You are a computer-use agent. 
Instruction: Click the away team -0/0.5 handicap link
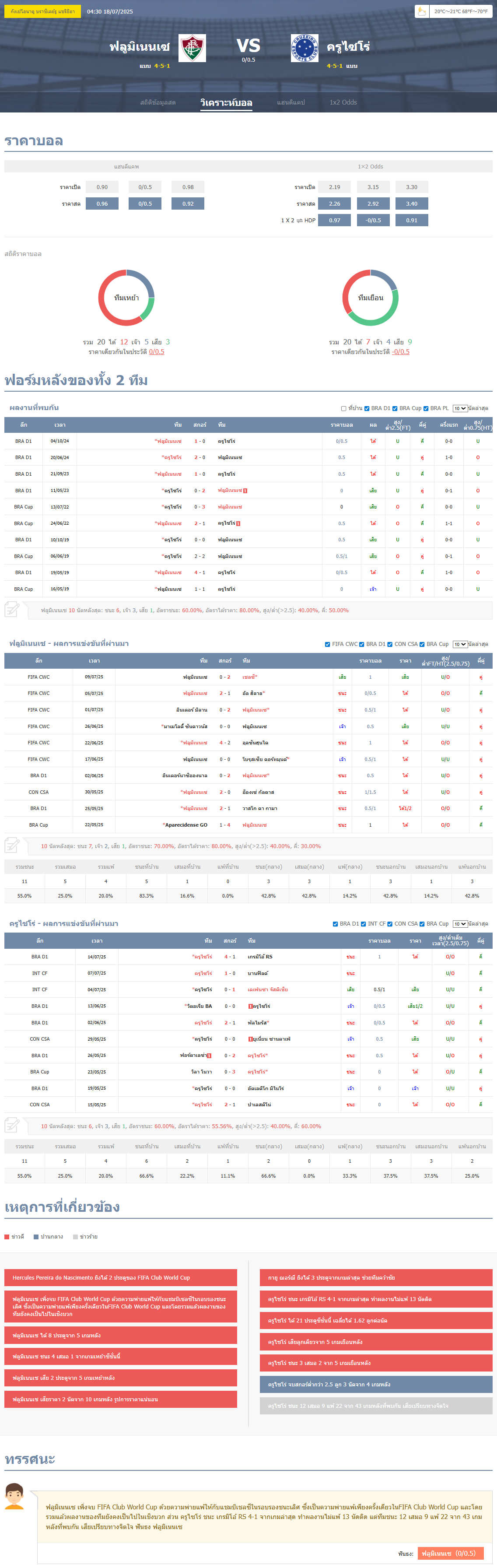[400, 352]
